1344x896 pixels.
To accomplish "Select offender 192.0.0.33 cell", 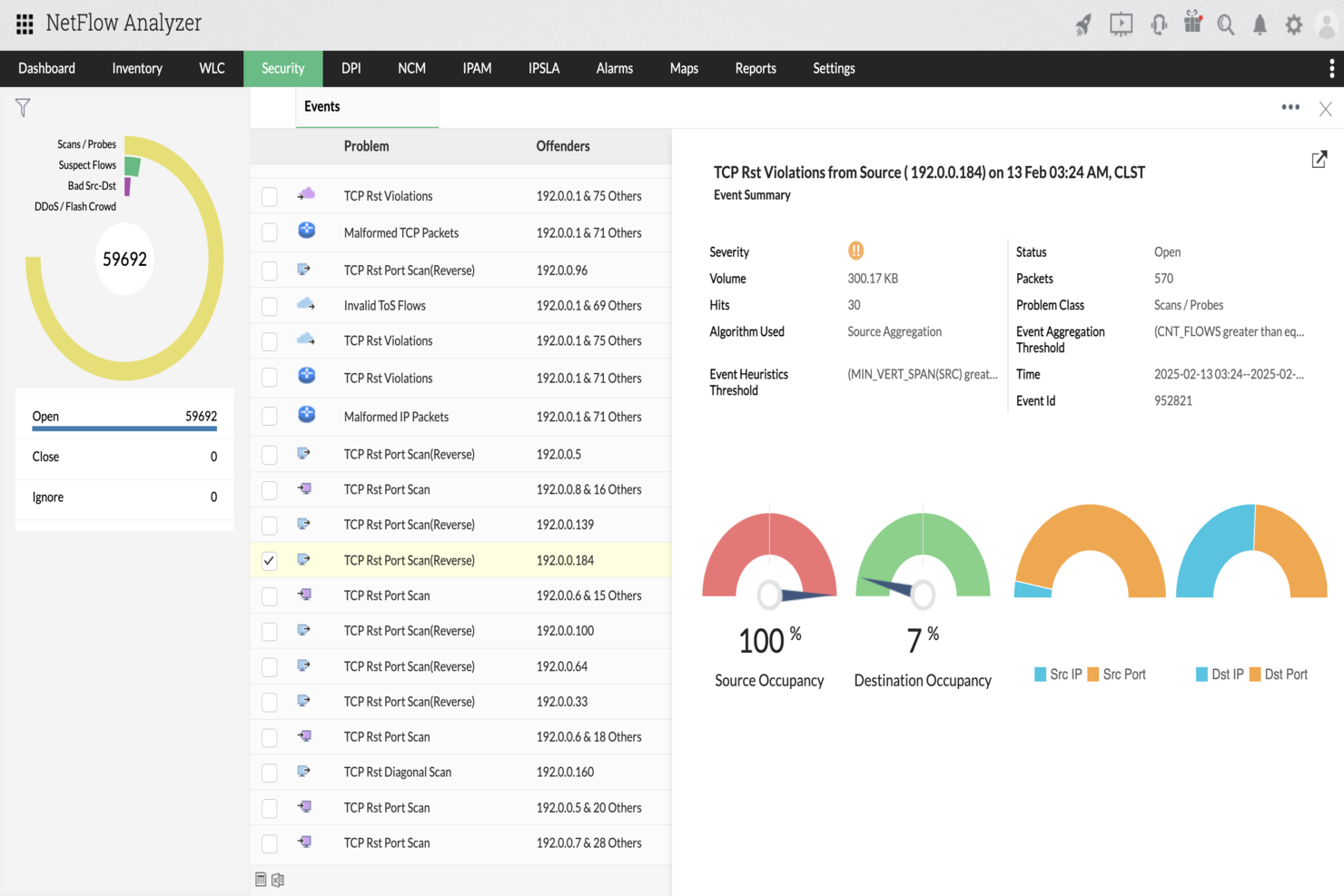I will tap(562, 702).
